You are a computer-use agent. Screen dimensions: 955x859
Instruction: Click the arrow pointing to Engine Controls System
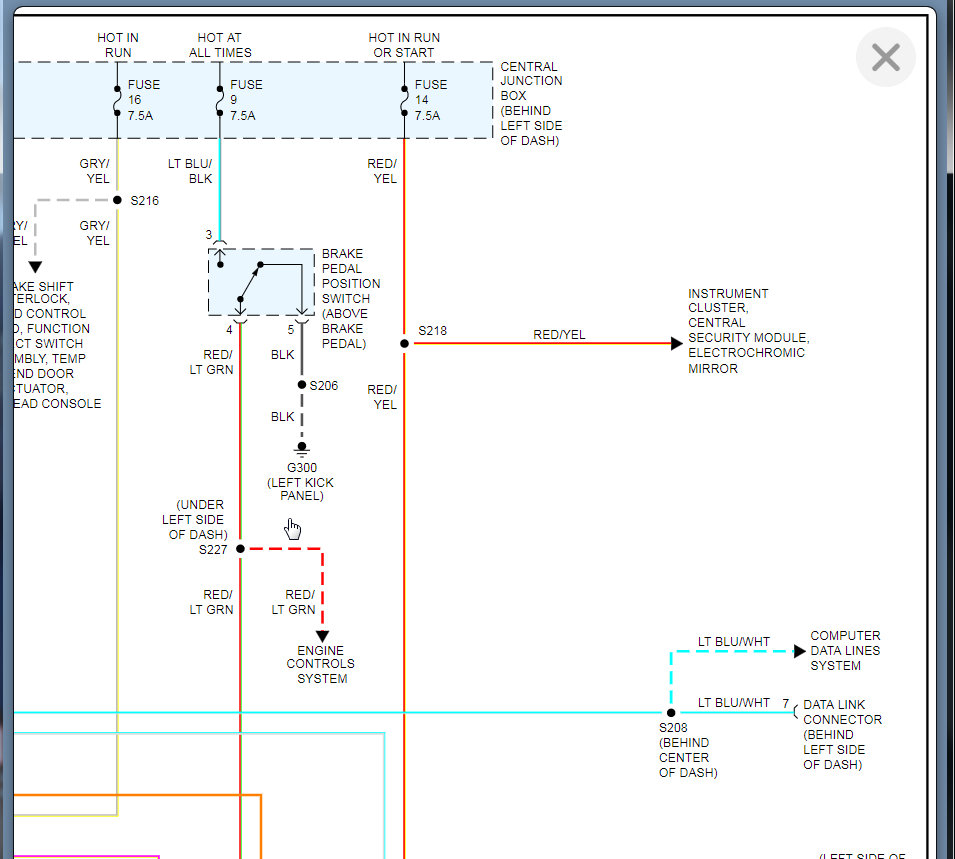[x=322, y=636]
